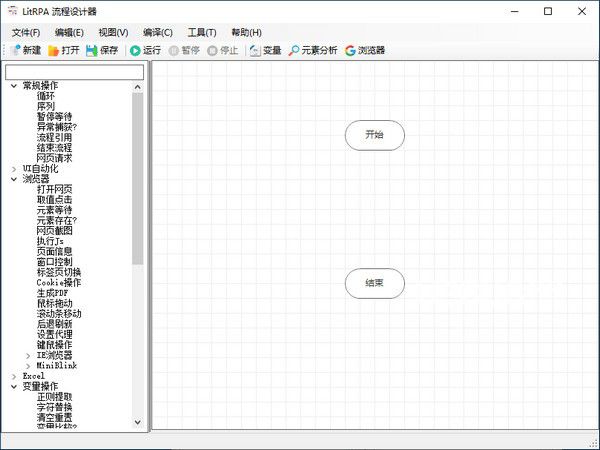Screen dimensions: 600x450
Task: Start the flow with 运行 play icon
Action: pos(135,51)
